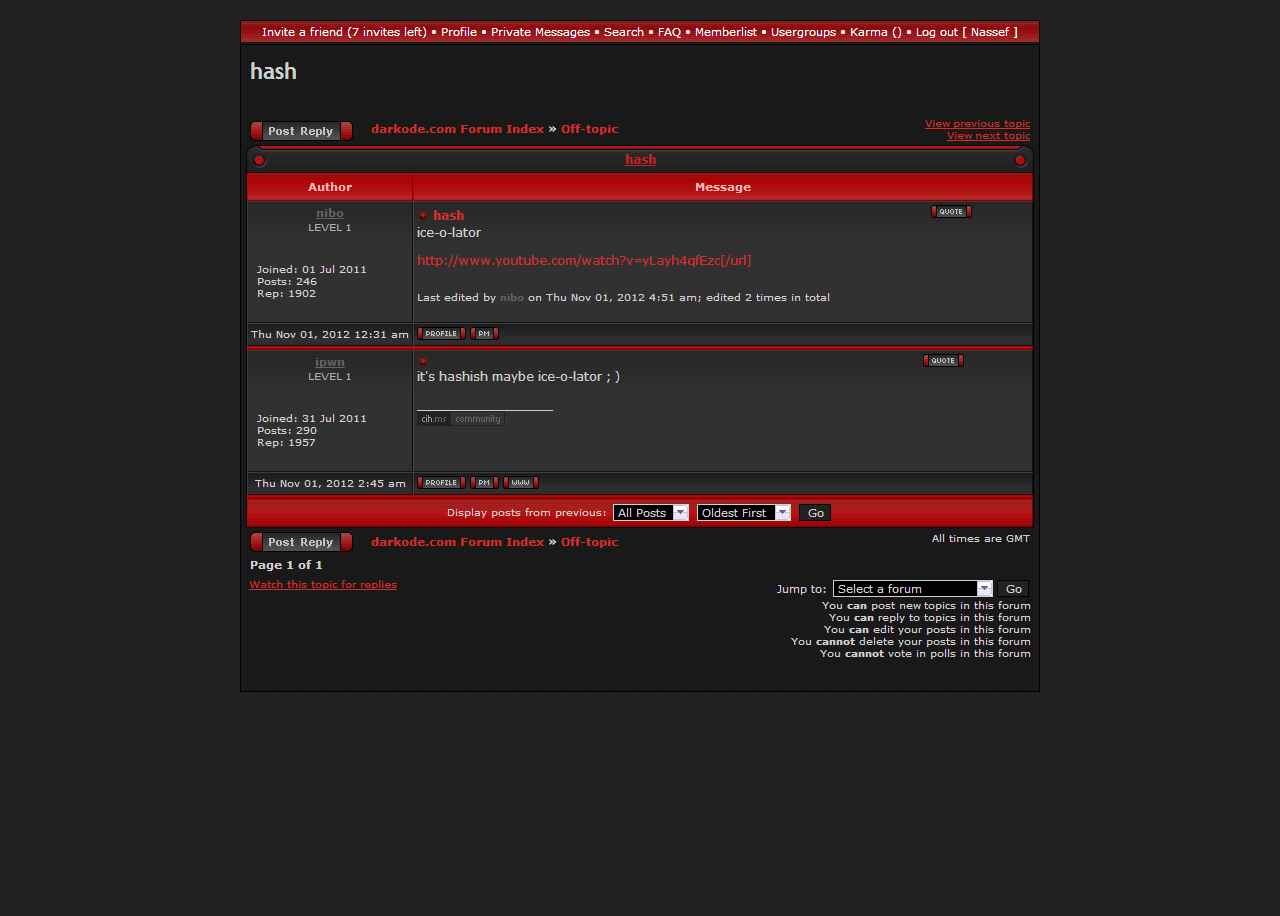Open the Oldest First sort dropdown
The height and width of the screenshot is (916, 1280).
(x=743, y=513)
